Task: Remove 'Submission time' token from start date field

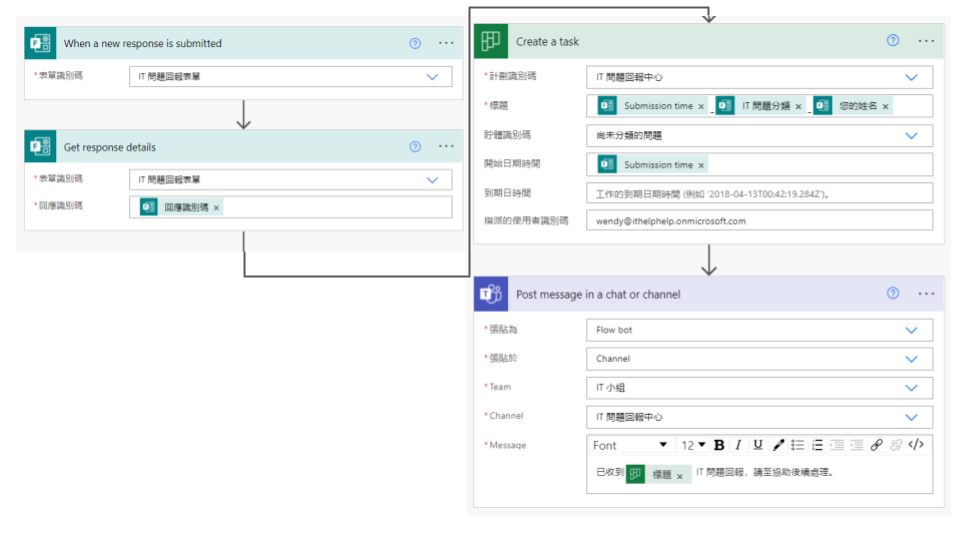Action: click(701, 165)
